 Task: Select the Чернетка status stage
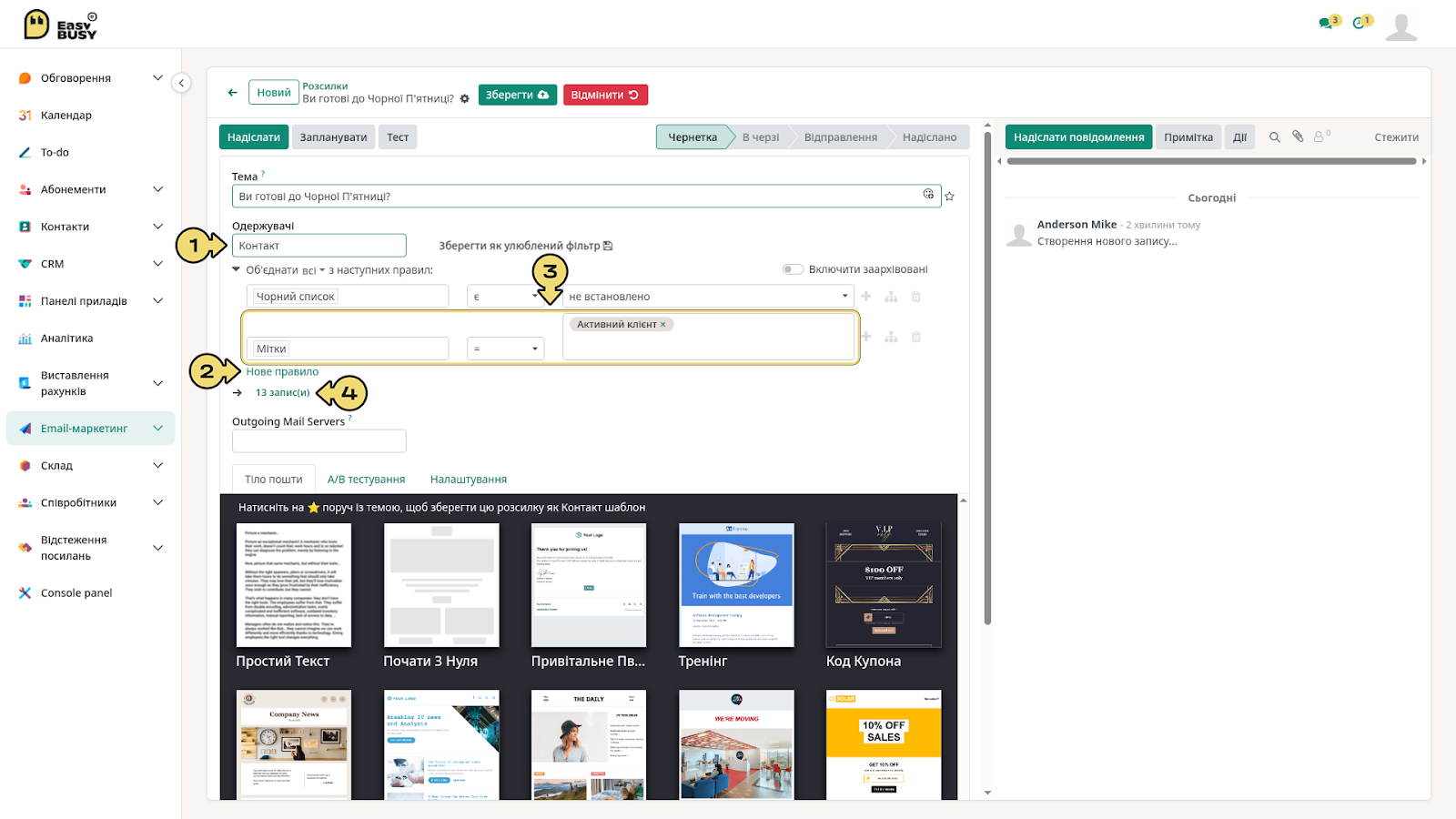tap(693, 137)
